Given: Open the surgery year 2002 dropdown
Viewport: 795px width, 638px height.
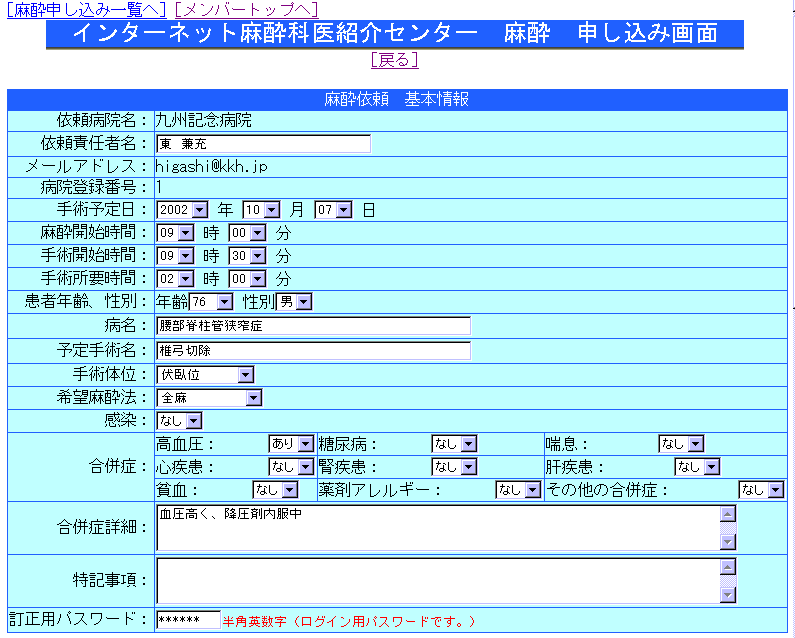Looking at the screenshot, I should [182, 210].
